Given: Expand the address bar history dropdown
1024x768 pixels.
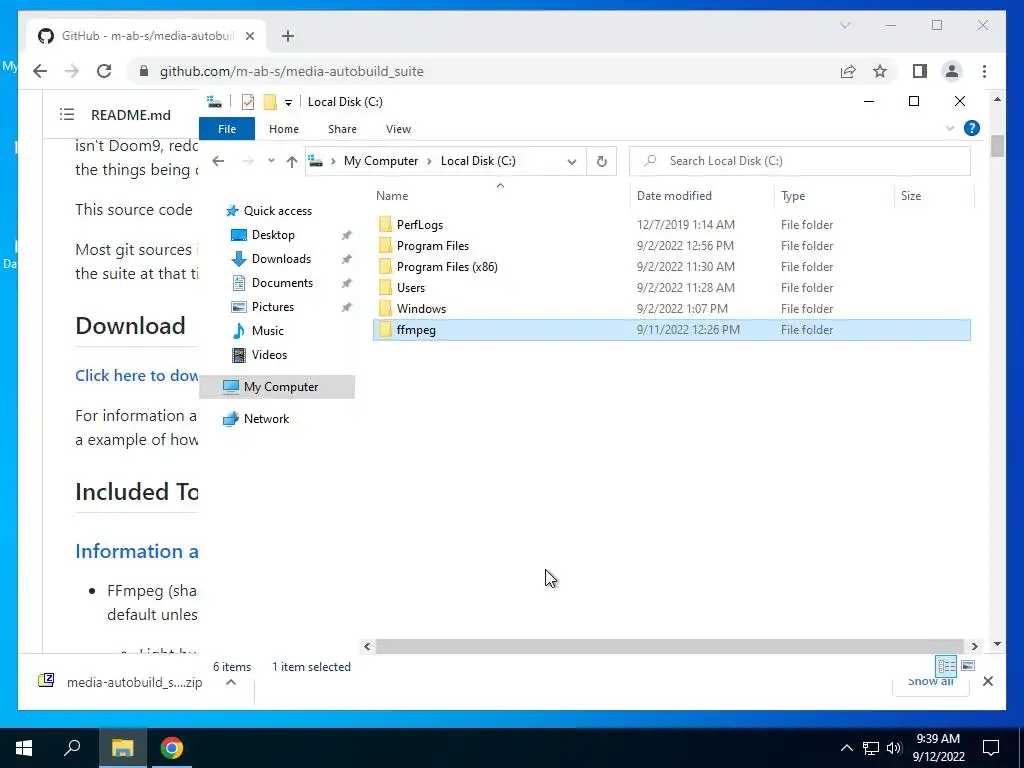Looking at the screenshot, I should [x=571, y=161].
